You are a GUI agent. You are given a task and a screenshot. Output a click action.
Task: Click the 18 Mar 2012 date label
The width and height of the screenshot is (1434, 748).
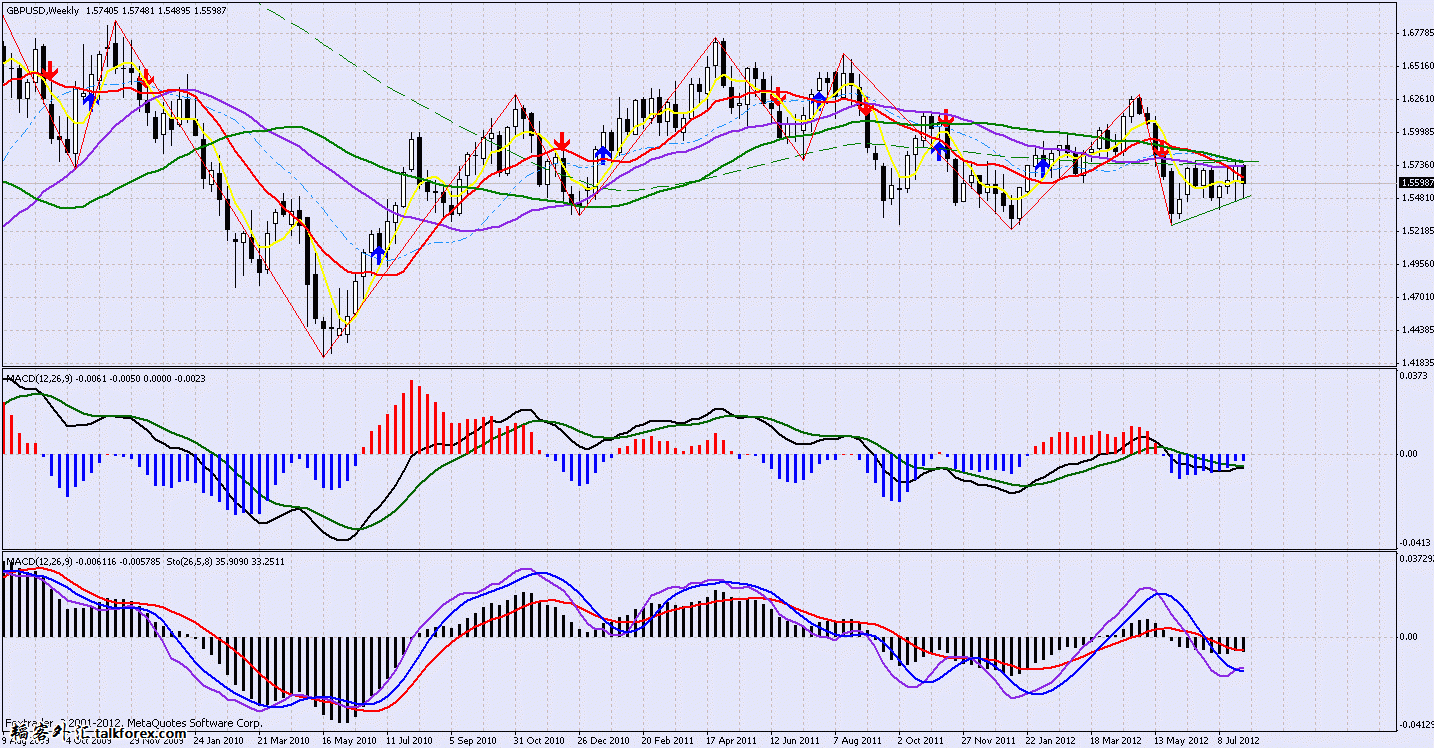click(x=1115, y=740)
